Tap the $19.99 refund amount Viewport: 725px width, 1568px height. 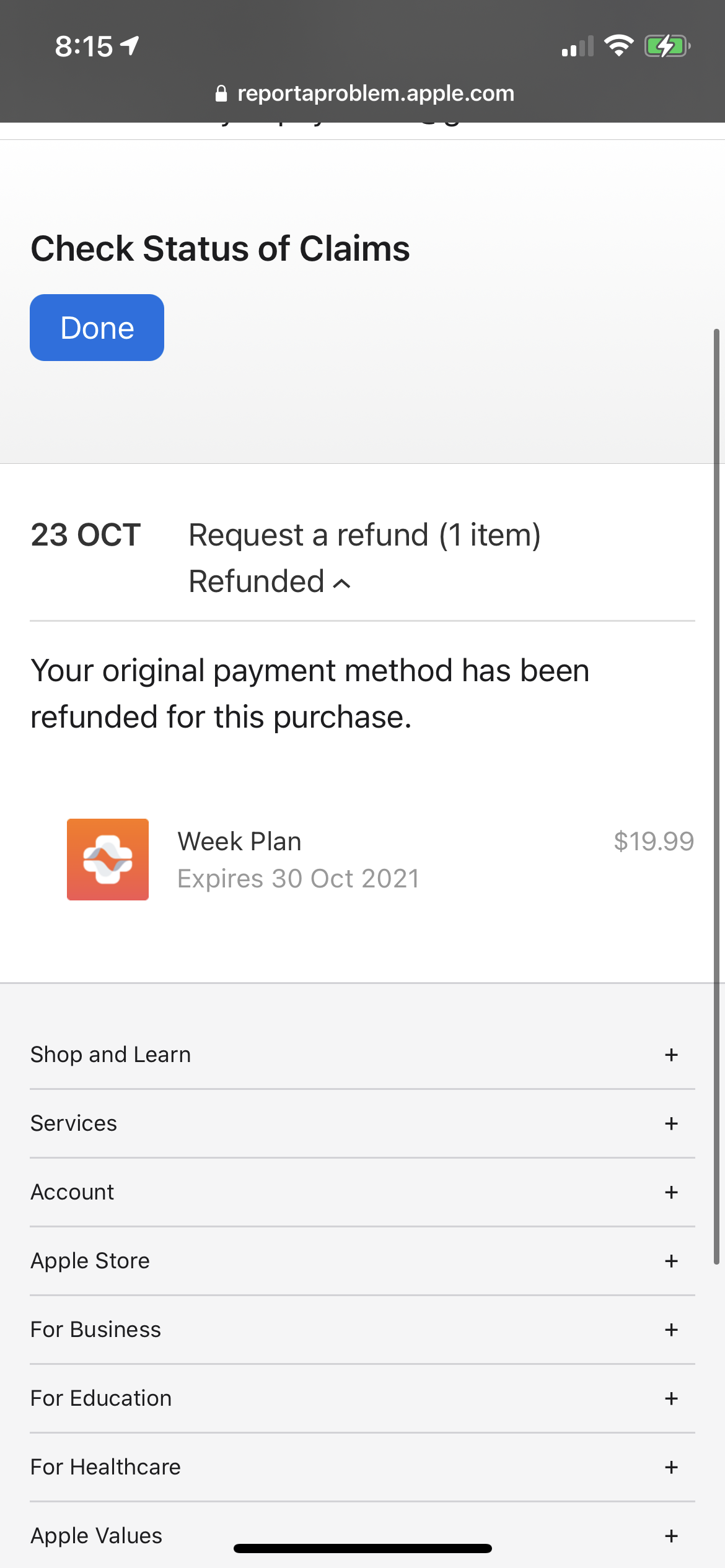(x=654, y=841)
